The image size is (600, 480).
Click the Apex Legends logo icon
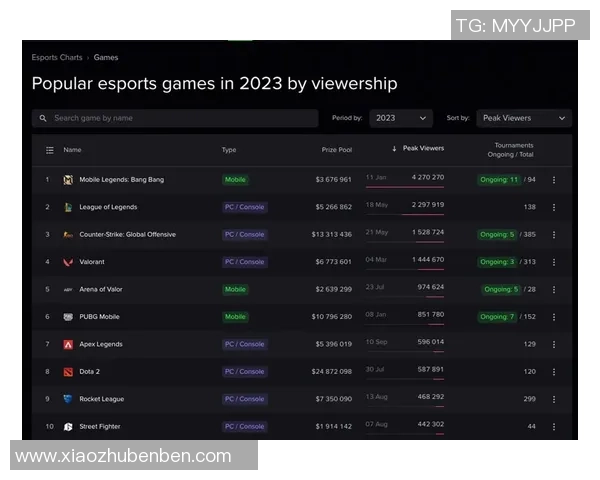click(x=68, y=344)
